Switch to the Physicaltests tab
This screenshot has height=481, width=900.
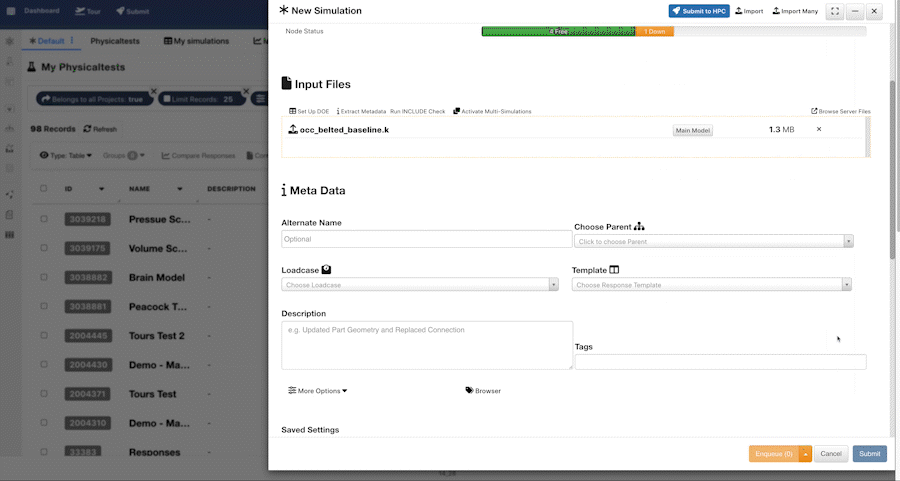click(115, 41)
